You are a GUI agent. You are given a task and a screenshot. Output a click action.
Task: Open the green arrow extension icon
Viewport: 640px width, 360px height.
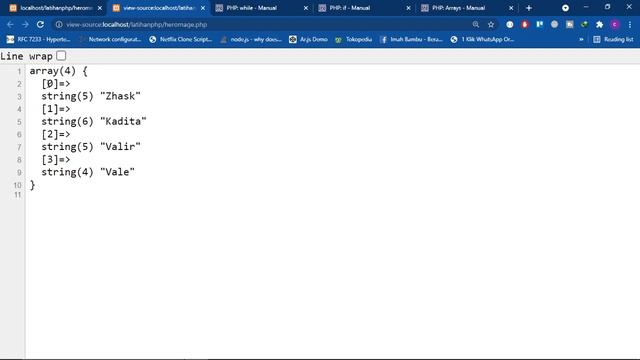[584, 24]
